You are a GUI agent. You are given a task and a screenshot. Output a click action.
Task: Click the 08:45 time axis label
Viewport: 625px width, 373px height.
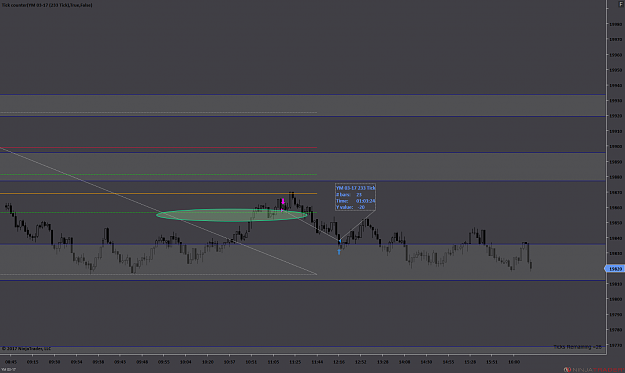tap(11, 362)
